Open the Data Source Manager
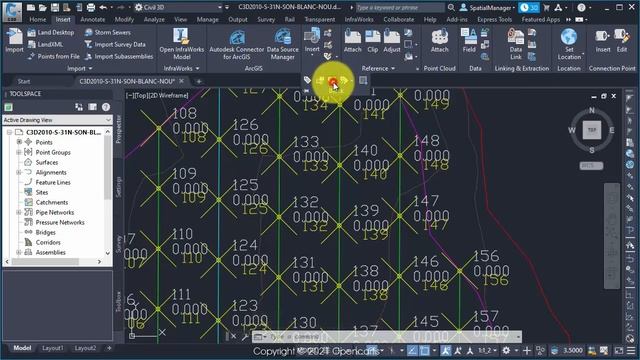This screenshot has height=360, width=640. click(x=282, y=44)
